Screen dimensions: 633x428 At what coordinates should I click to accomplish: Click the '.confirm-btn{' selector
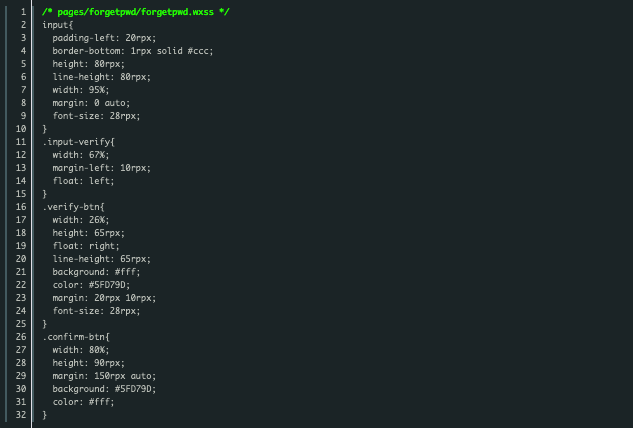(76, 337)
